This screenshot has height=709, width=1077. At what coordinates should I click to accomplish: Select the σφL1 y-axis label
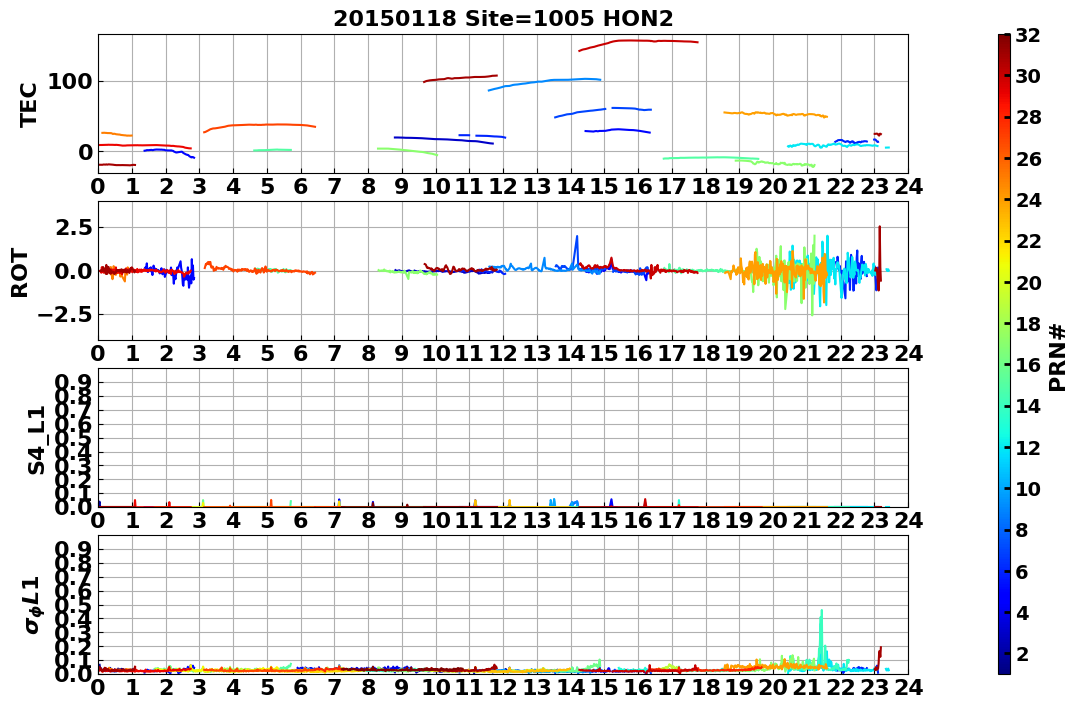click(32, 605)
